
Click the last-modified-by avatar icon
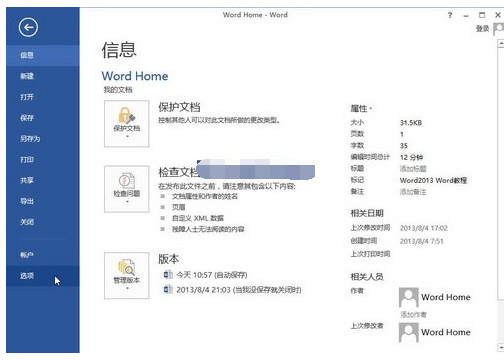[409, 332]
